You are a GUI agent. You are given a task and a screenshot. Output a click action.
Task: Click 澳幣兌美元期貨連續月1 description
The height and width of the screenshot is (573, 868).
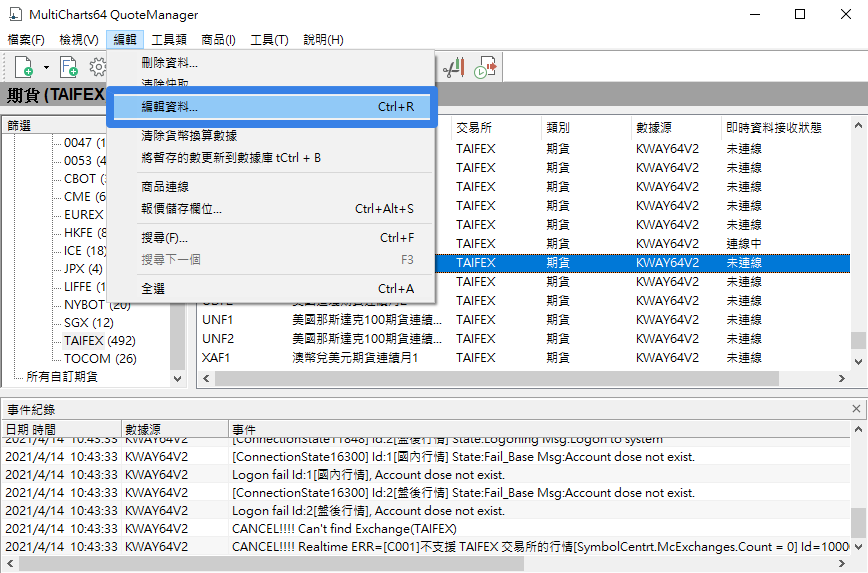point(355,358)
